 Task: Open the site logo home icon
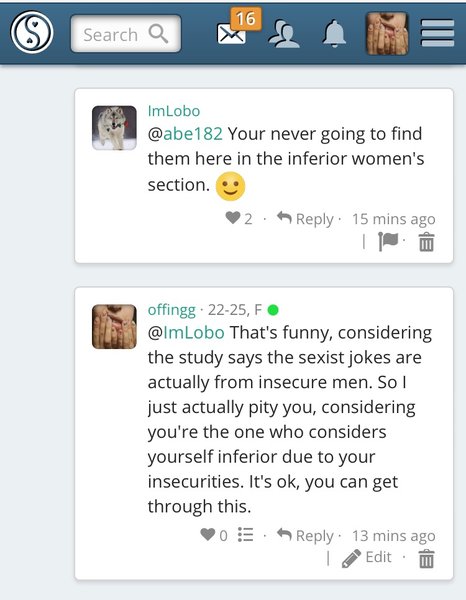32,33
